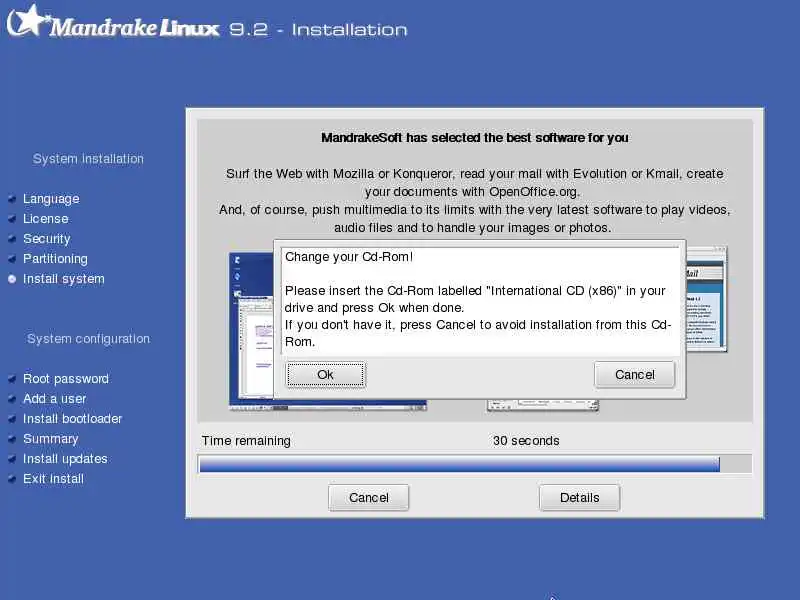Image resolution: width=800 pixels, height=600 pixels.
Task: Click the bullet icon beside Add a user
Action: coord(12,398)
